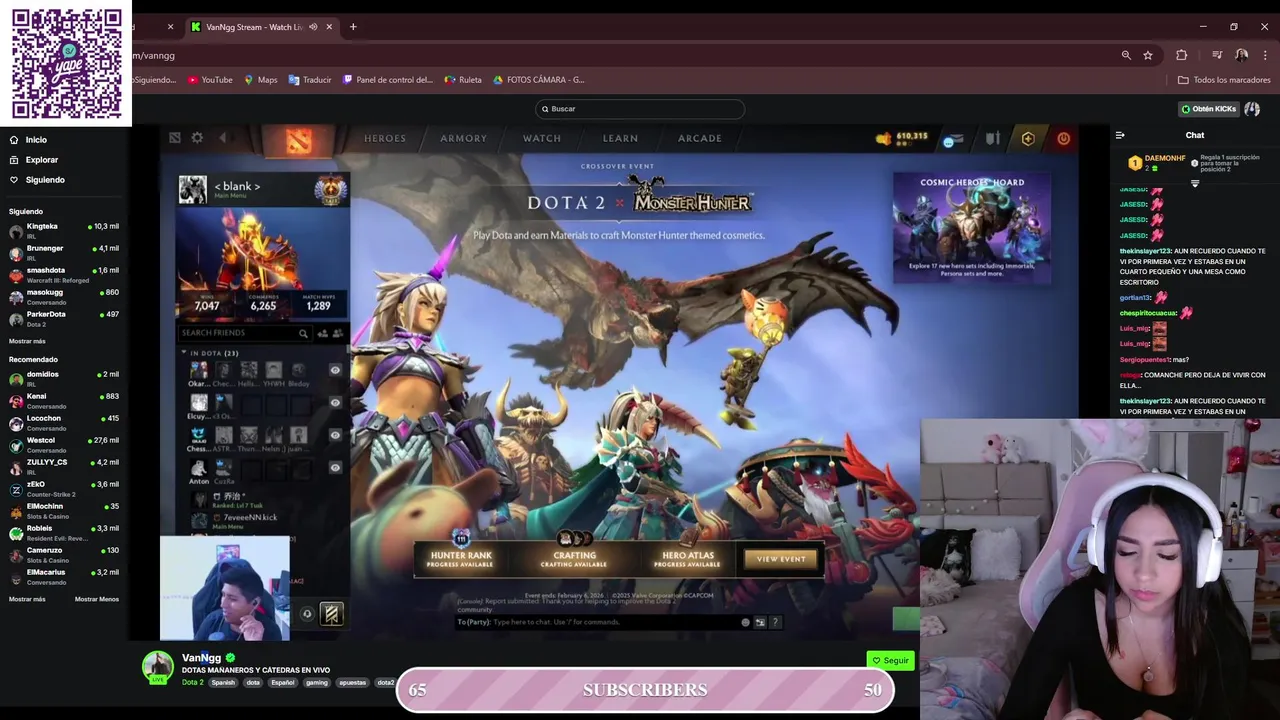This screenshot has height=720, width=1280.
Task: Select the VanNgg Stream browser tab
Action: pos(261,27)
